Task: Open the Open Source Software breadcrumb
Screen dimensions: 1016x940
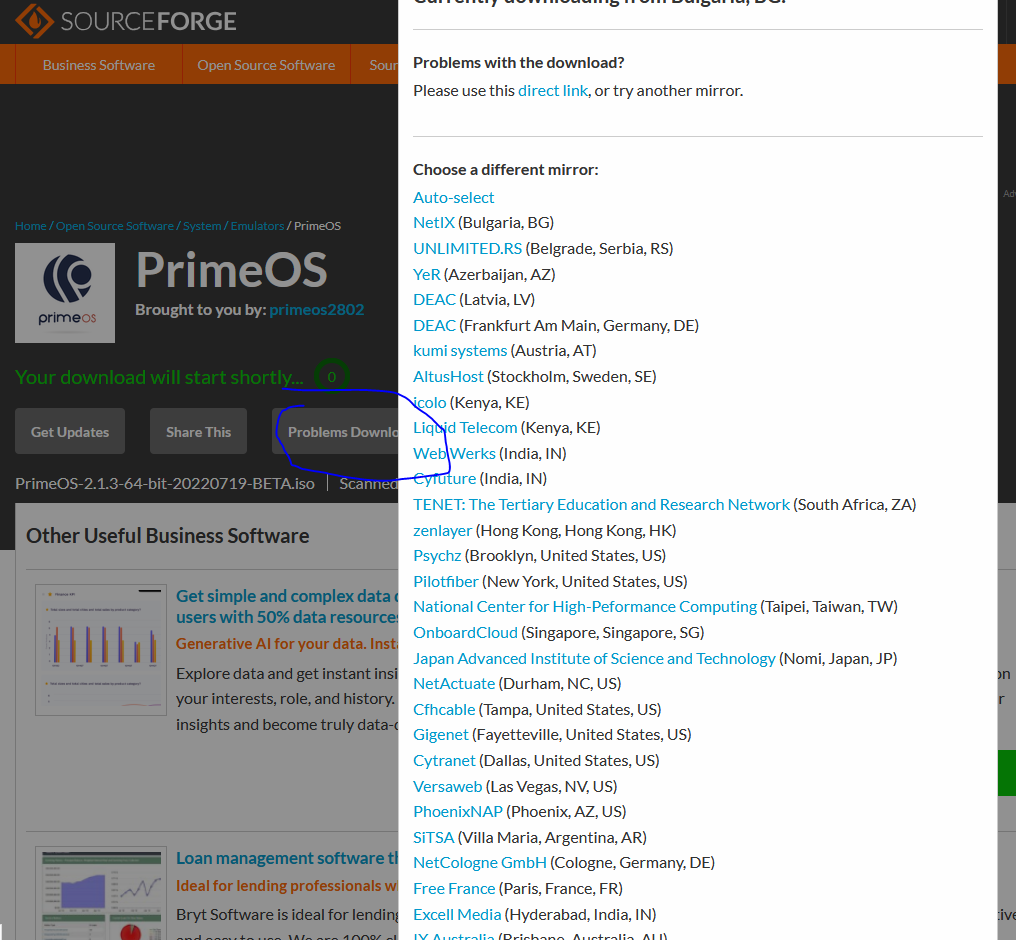Action: click(115, 226)
